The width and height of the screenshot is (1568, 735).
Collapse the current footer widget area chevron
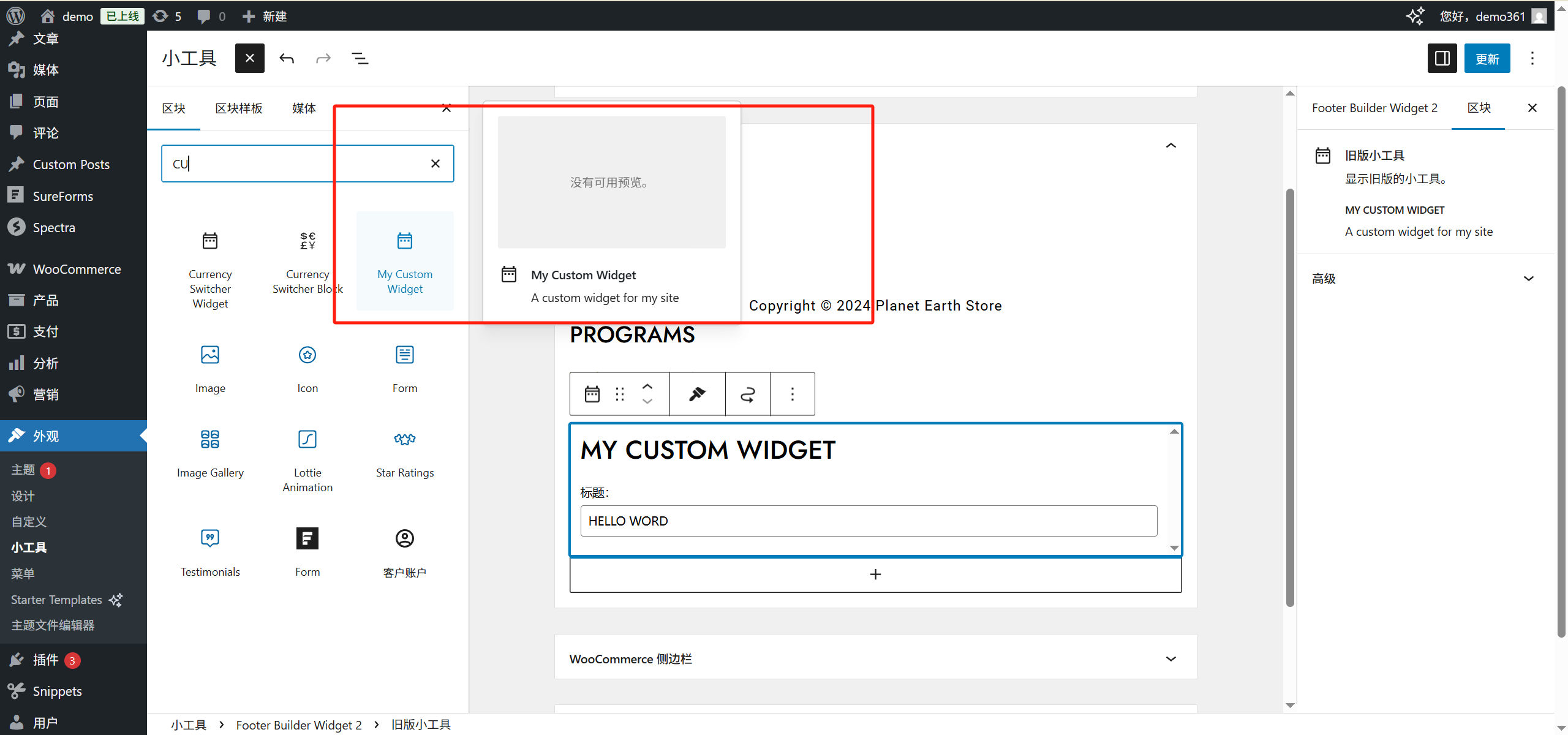[1170, 146]
